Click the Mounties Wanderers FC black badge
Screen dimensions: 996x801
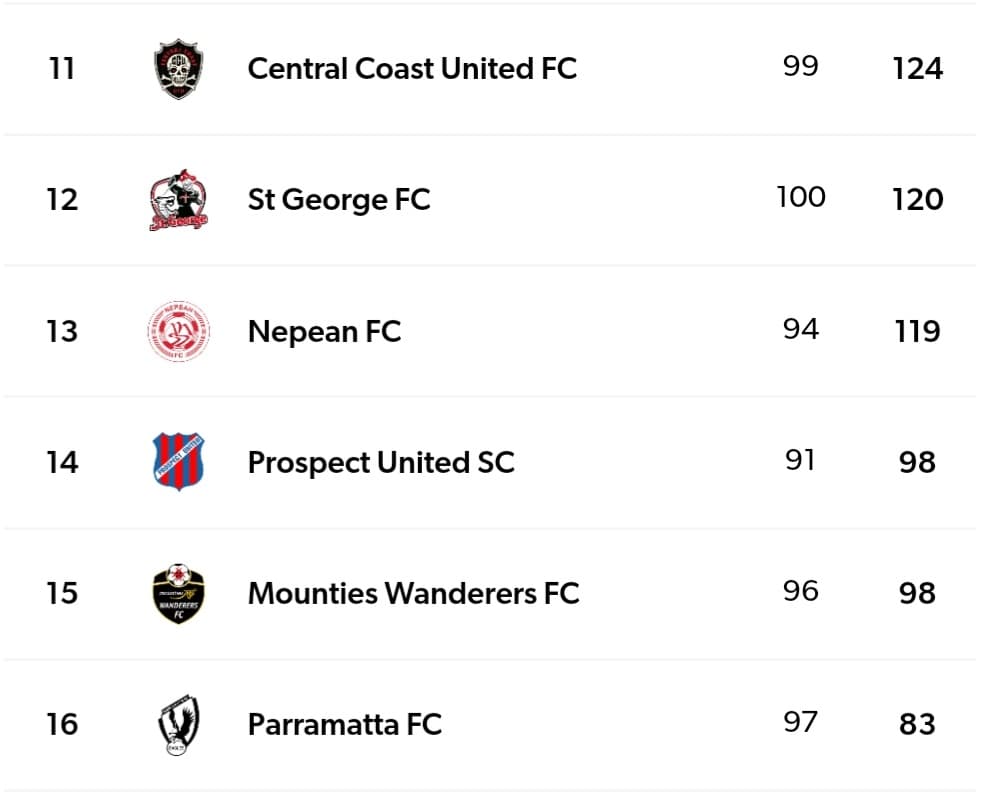(178, 593)
